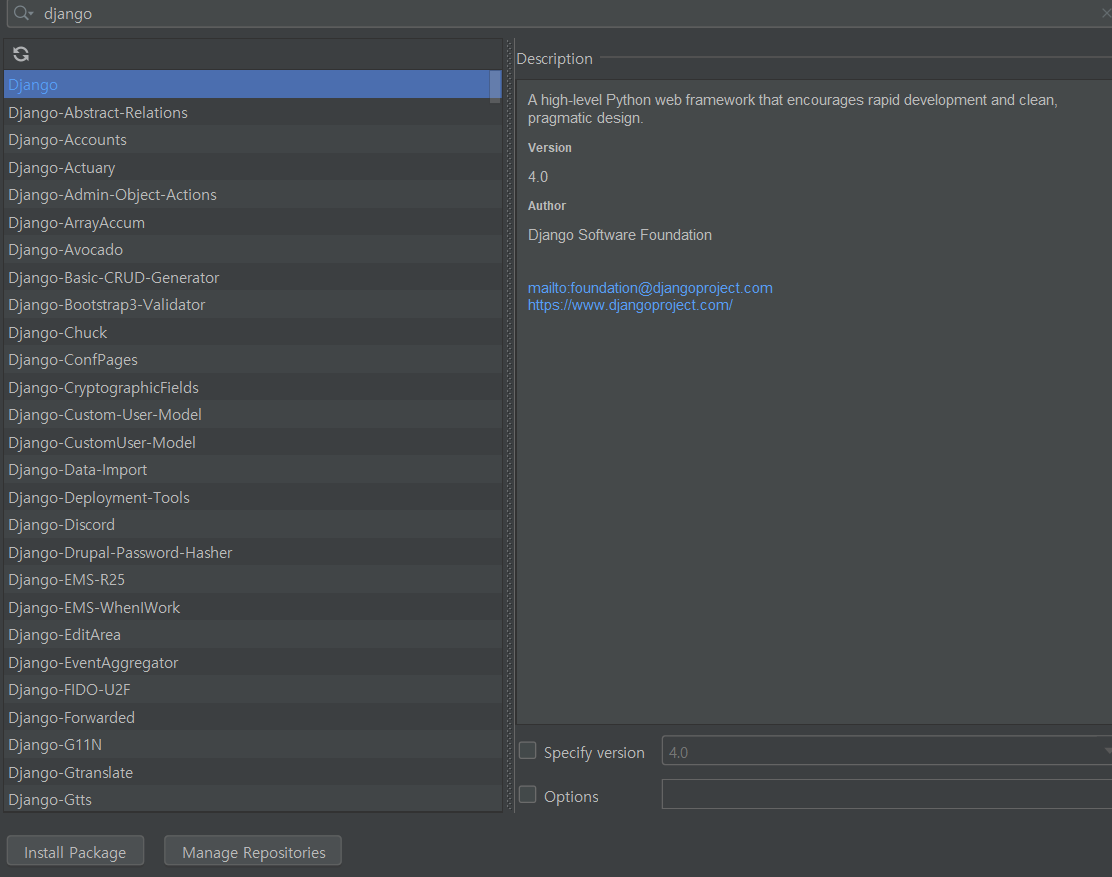
Task: Open the mailto foundation@djangoproject.com link
Action: pos(650,288)
